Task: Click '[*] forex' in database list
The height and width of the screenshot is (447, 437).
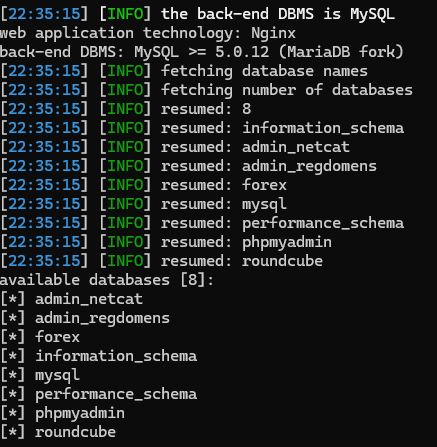Action: 40,337
